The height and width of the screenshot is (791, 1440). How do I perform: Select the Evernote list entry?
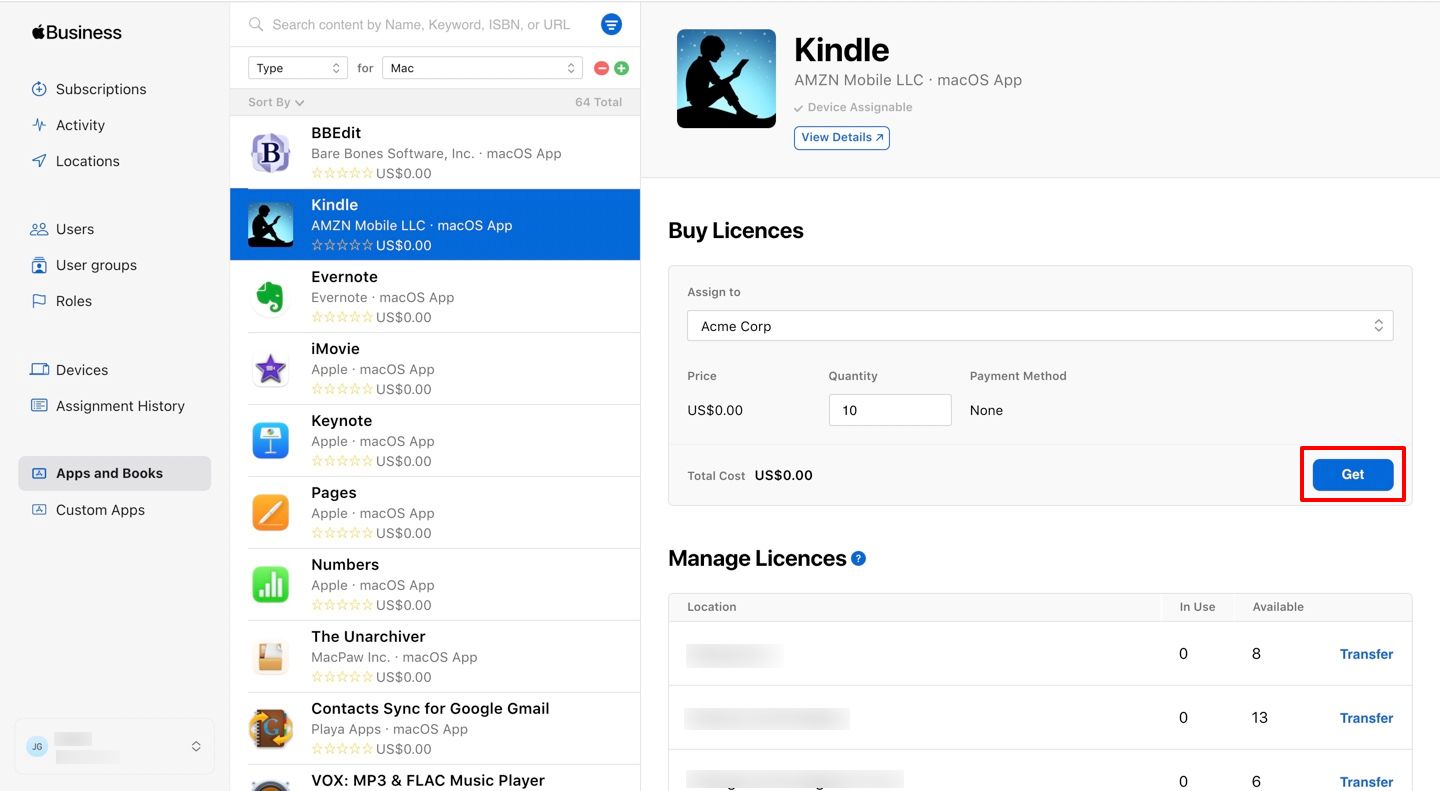click(435, 297)
